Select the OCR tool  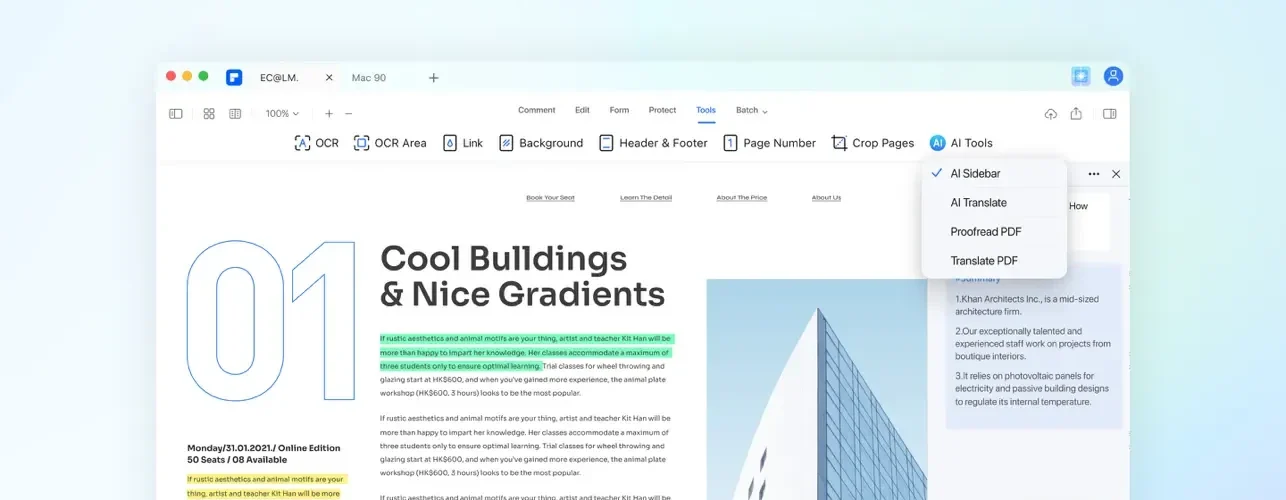[x=316, y=143]
